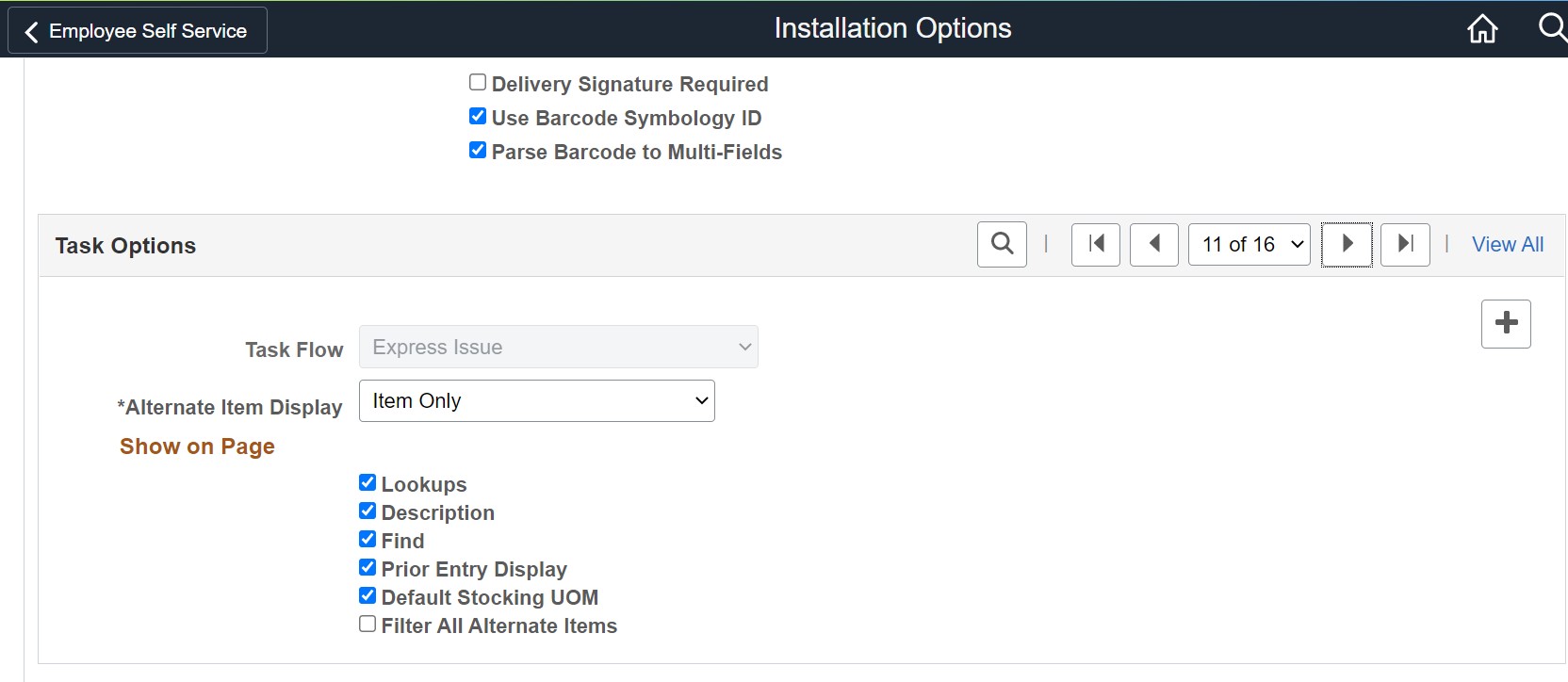Add a new row with plus button
Image resolution: width=1568 pixels, height=682 pixels.
click(1506, 324)
